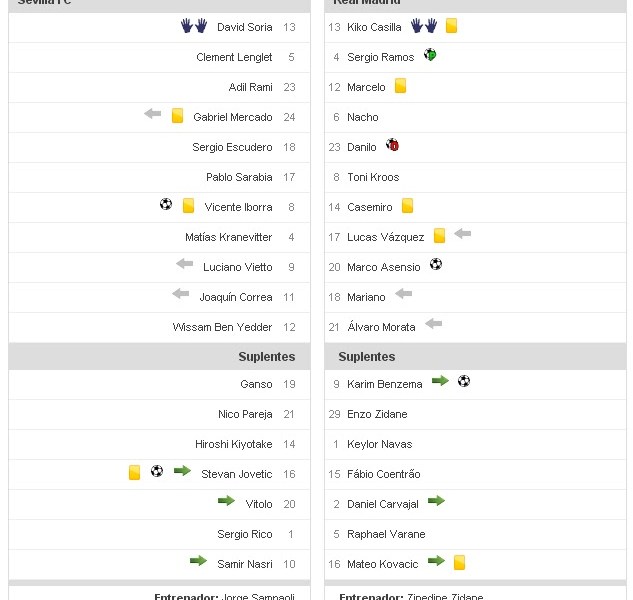Viewport: 633px width, 600px height.
Task: Click the yellow card next to Mateo Kovacic
Action: 459,563
